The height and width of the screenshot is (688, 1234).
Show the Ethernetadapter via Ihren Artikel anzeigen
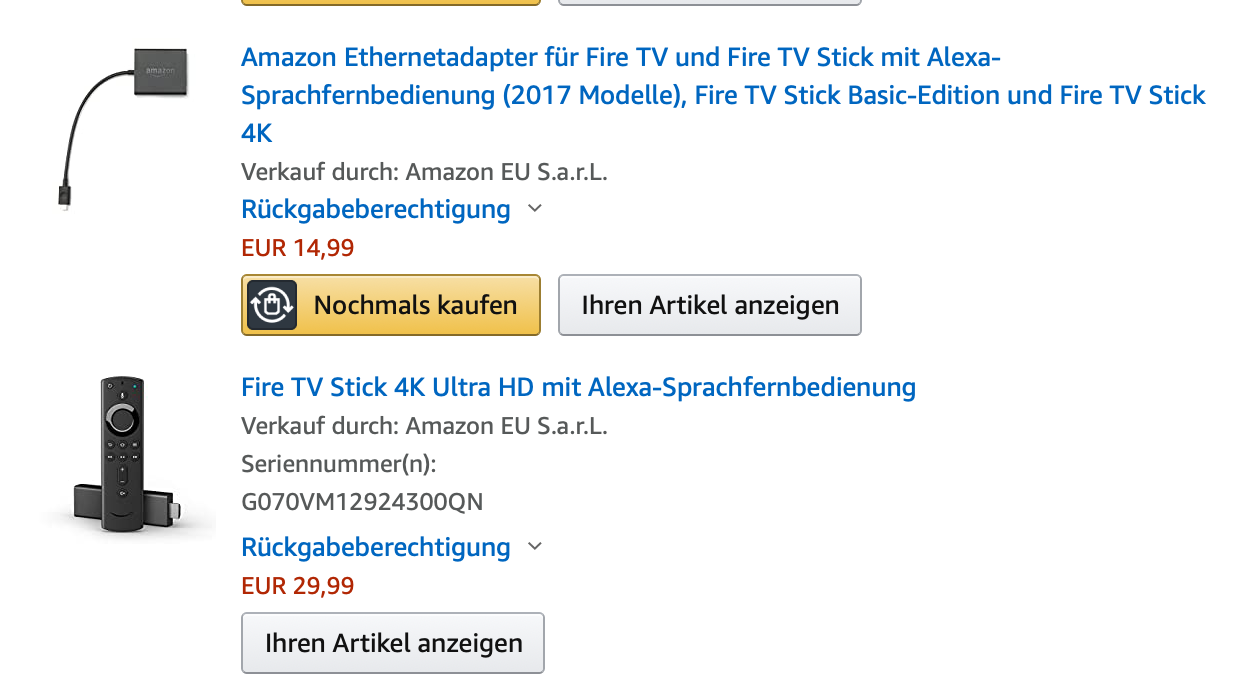(x=709, y=305)
